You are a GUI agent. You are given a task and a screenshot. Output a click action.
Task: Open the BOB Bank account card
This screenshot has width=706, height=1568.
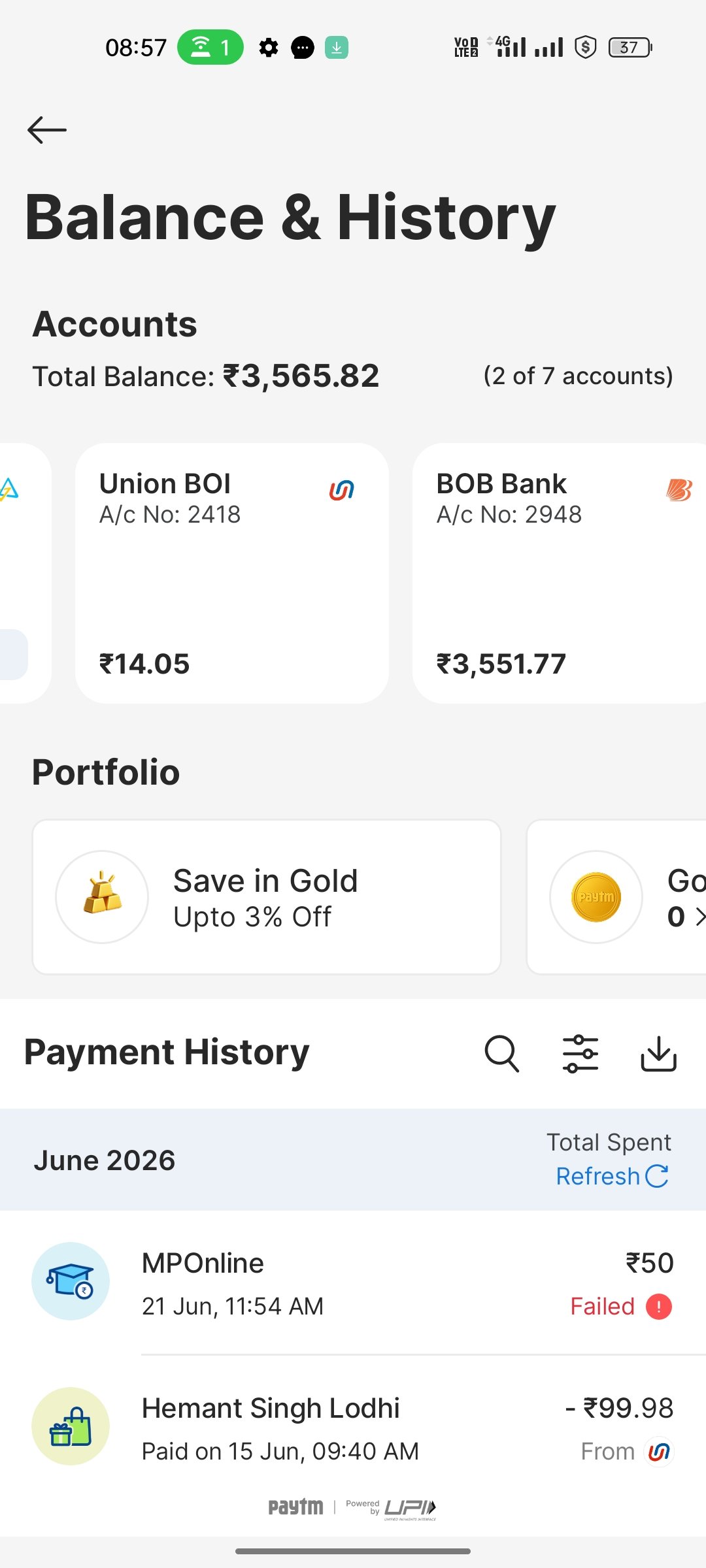560,573
